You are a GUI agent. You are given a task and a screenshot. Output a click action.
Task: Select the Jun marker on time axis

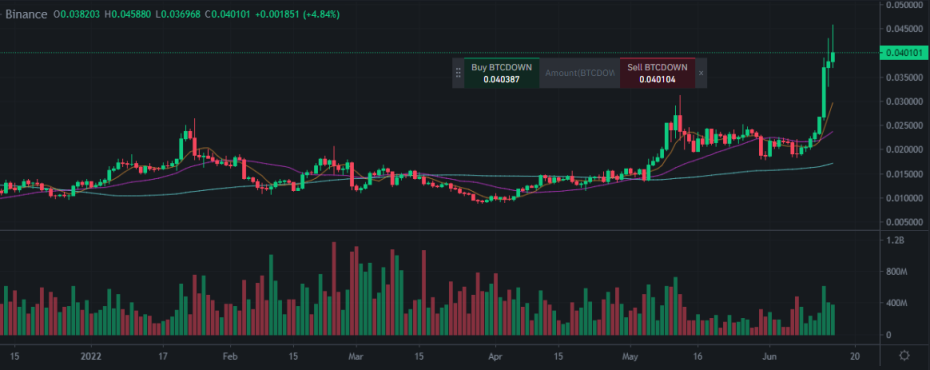(769, 356)
